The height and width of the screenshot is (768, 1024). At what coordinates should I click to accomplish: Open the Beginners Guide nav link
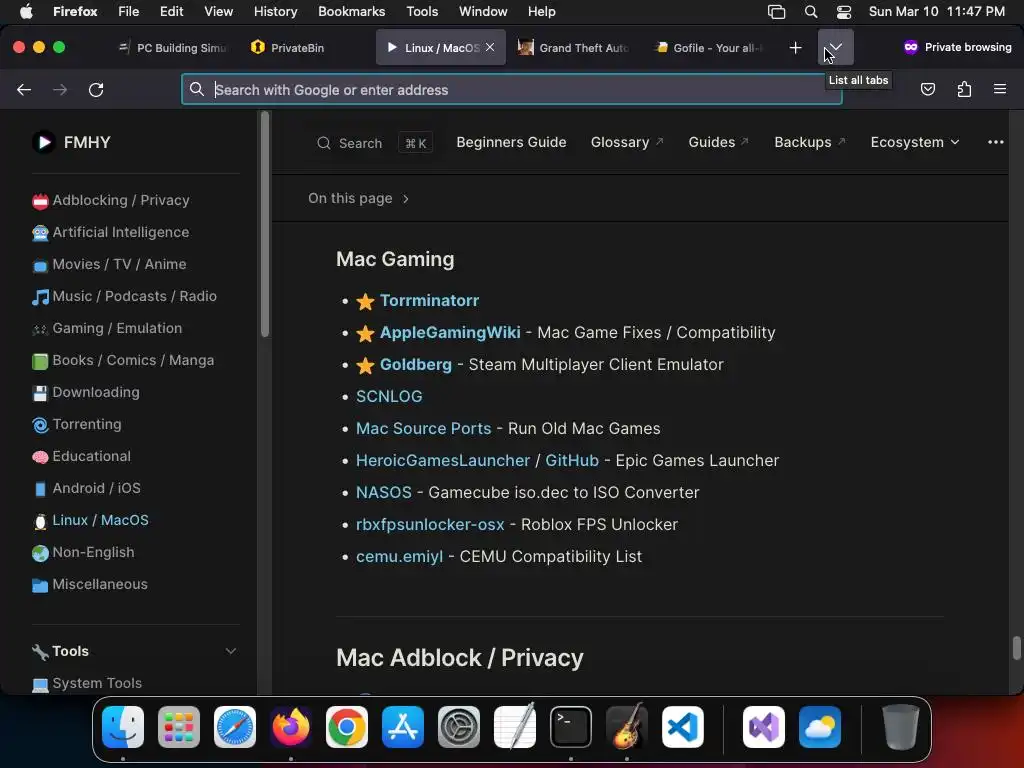pyautogui.click(x=511, y=142)
